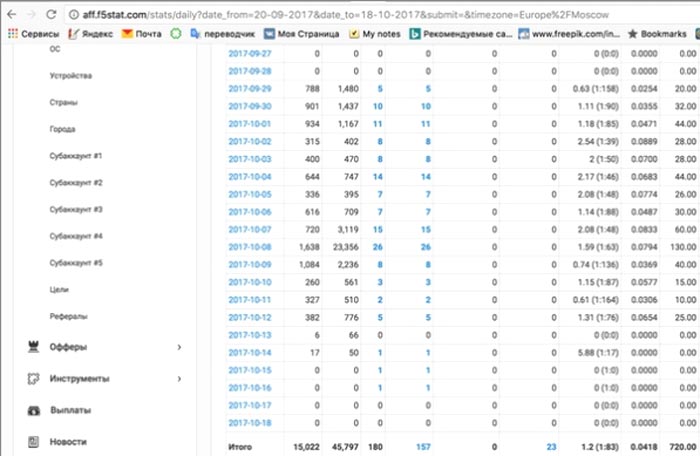Open the 2017-09-28 date link

click(x=250, y=71)
